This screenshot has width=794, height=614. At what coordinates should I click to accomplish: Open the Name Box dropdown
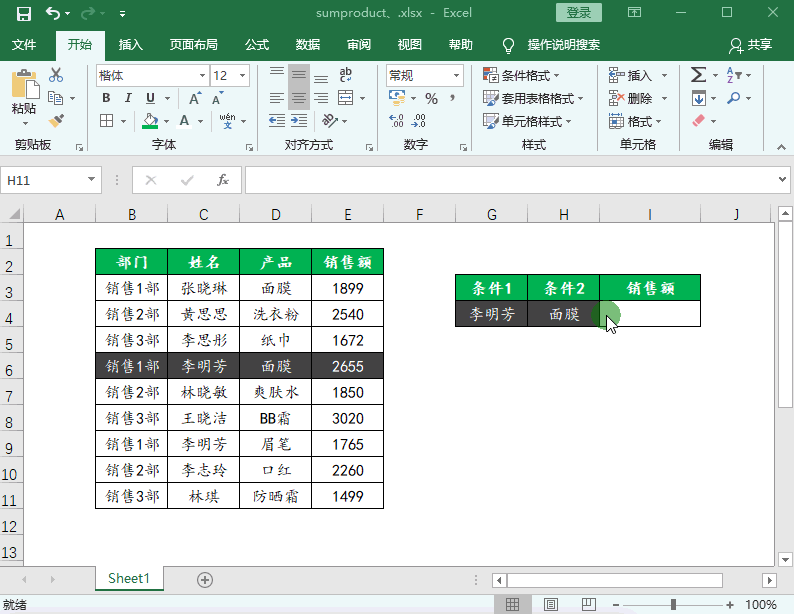(91, 179)
